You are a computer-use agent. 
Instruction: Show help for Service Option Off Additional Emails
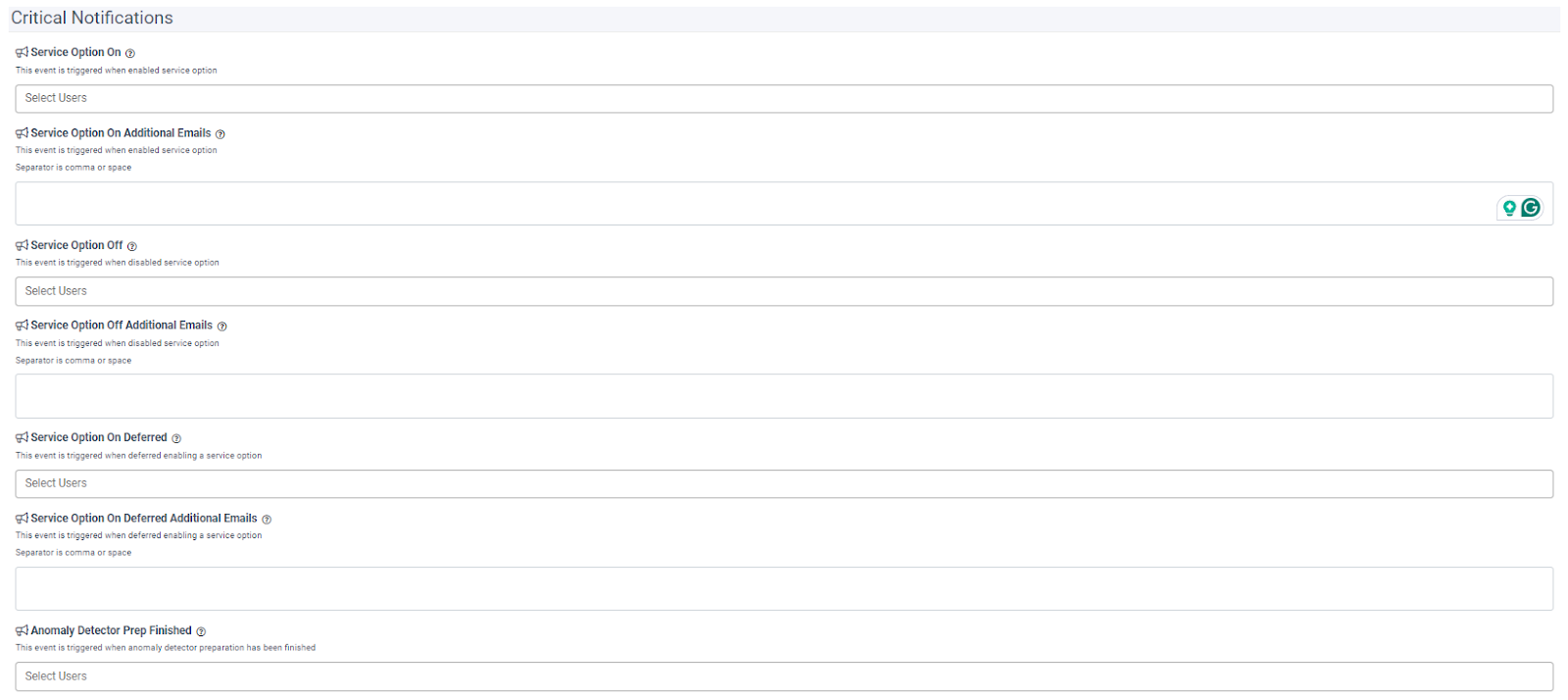pyautogui.click(x=222, y=326)
